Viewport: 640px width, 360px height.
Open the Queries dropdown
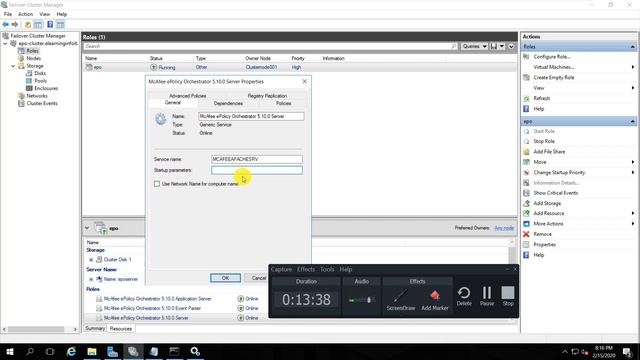[x=474, y=47]
